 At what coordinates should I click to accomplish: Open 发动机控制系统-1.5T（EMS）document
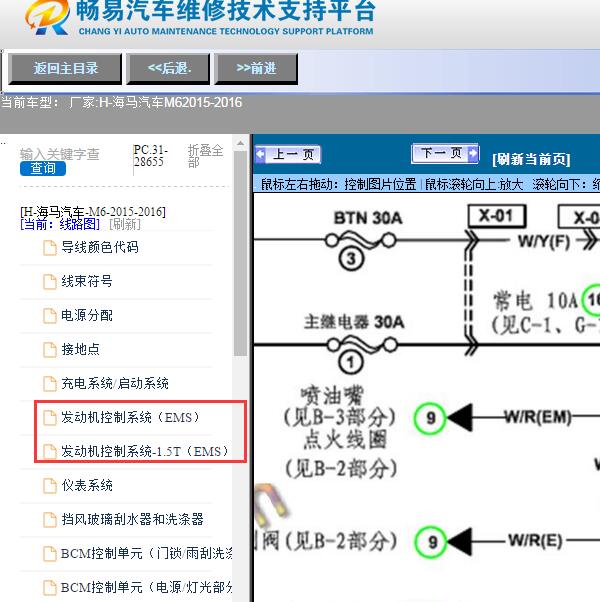pyautogui.click(x=145, y=452)
